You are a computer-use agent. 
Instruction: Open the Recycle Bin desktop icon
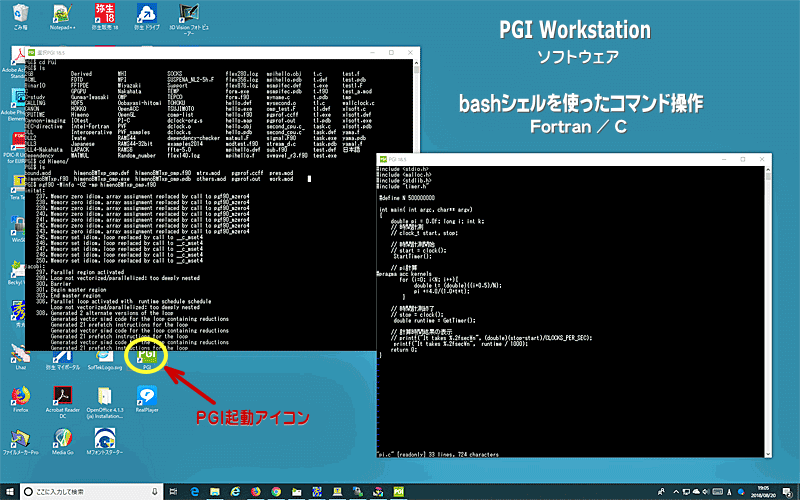[x=20, y=16]
